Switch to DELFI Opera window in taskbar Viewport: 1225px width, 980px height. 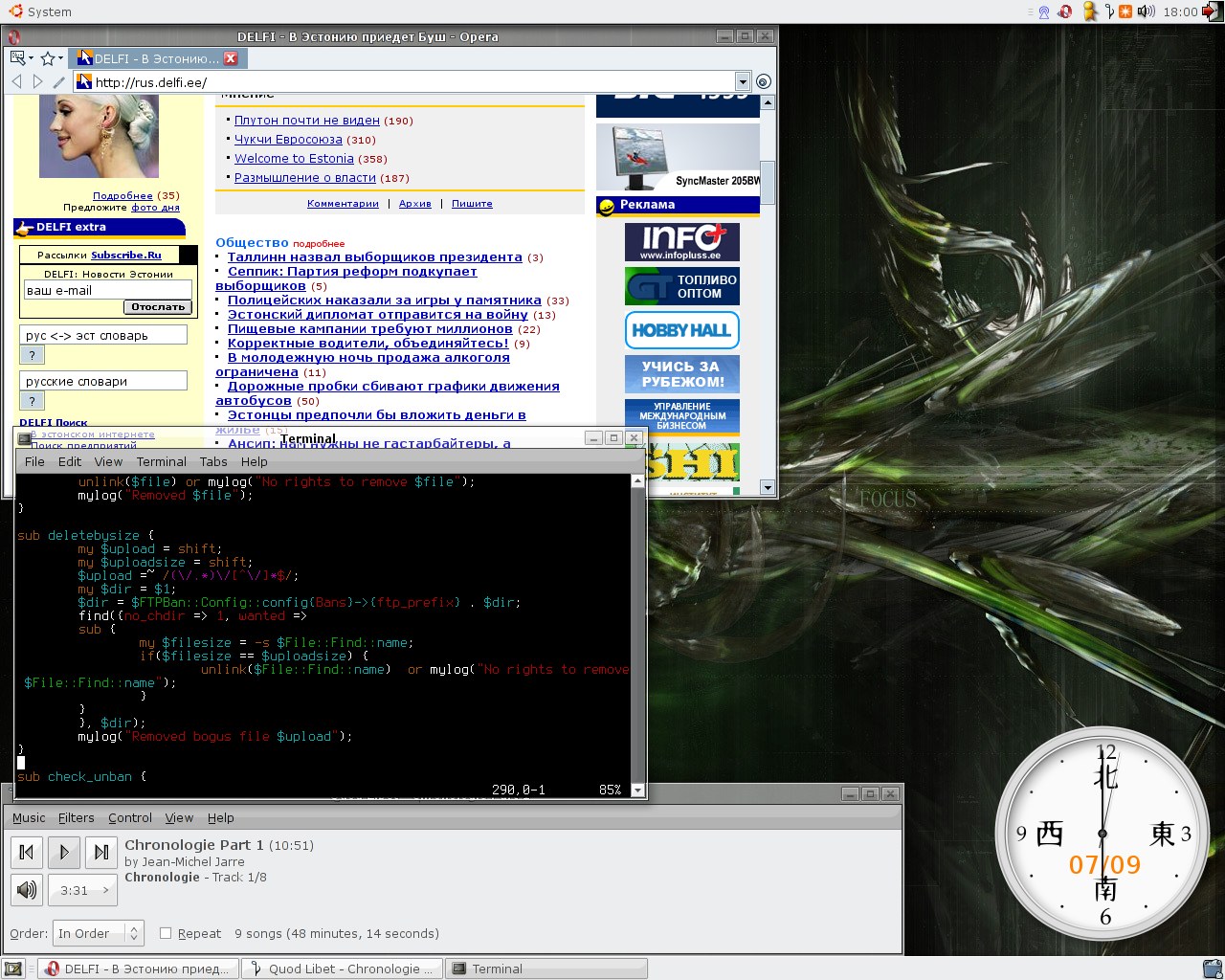(138, 969)
